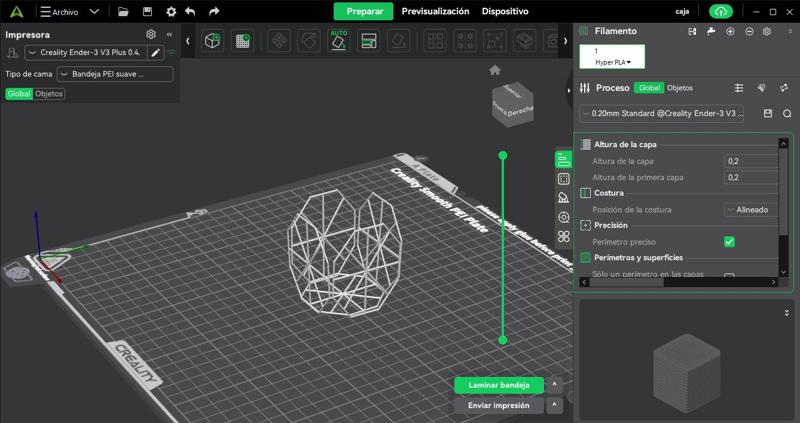Image resolution: width=800 pixels, height=423 pixels.
Task: Click the top handle of the green vertical slider
Action: click(503, 155)
